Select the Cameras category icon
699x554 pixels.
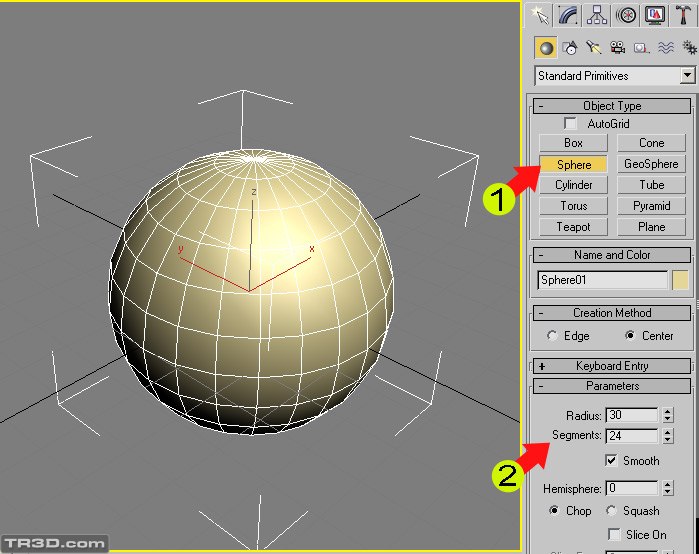pos(619,48)
